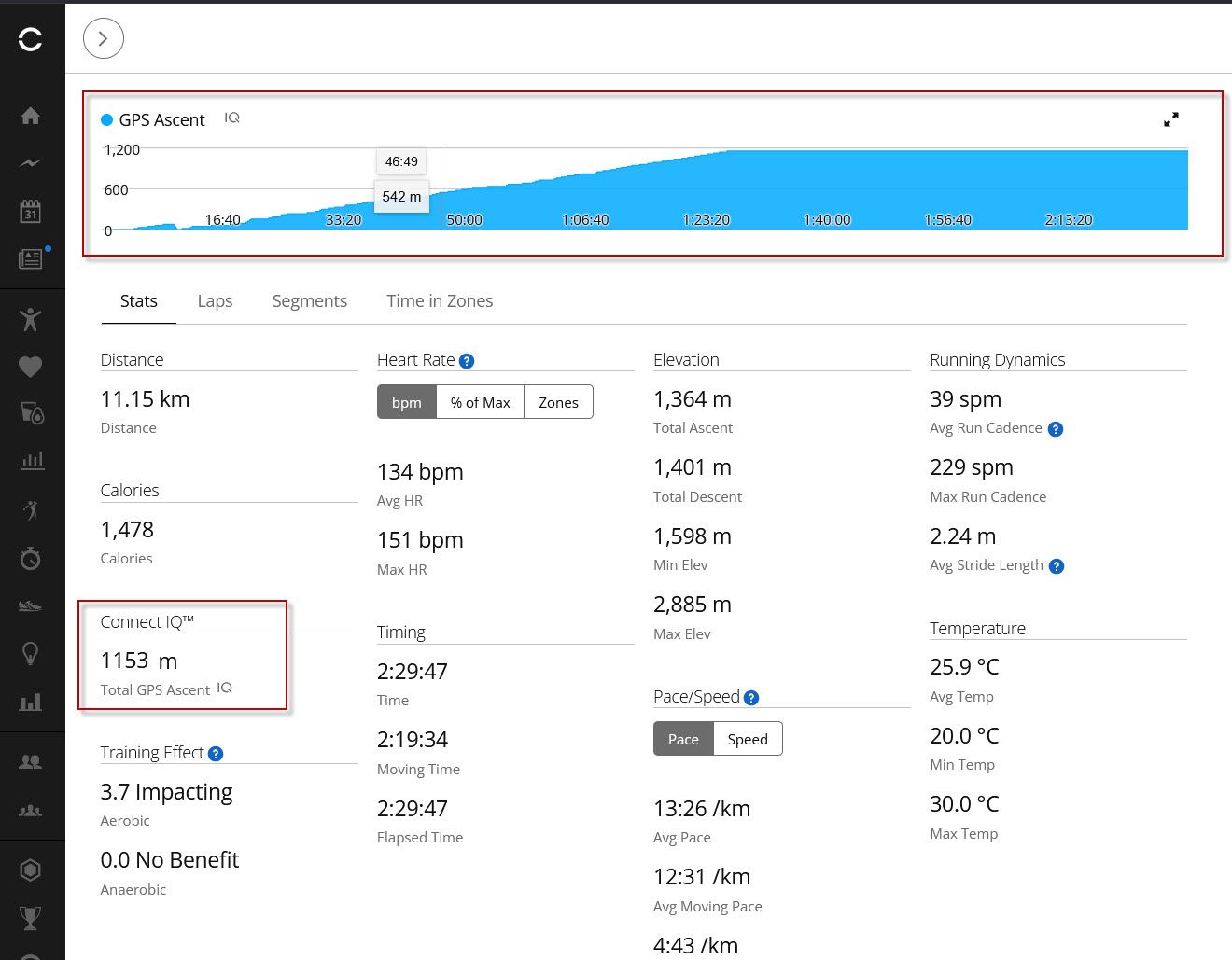Click the 1,364 m Total Ascent value
Image resolution: width=1232 pixels, height=960 pixels.
693,399
